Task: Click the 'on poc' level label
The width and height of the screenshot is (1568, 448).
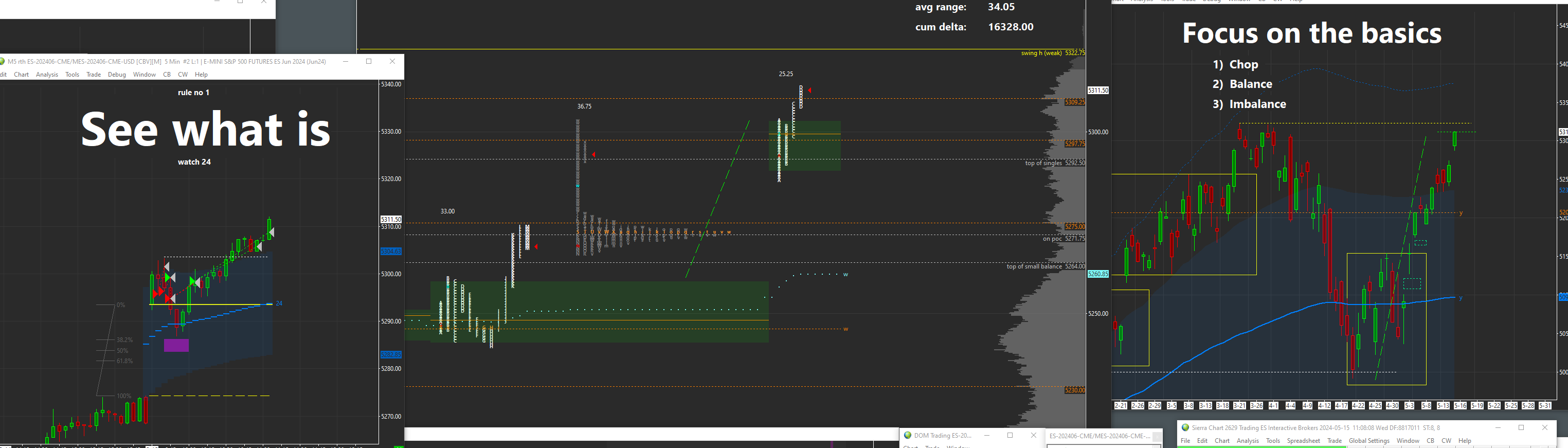Action: tap(1052, 239)
